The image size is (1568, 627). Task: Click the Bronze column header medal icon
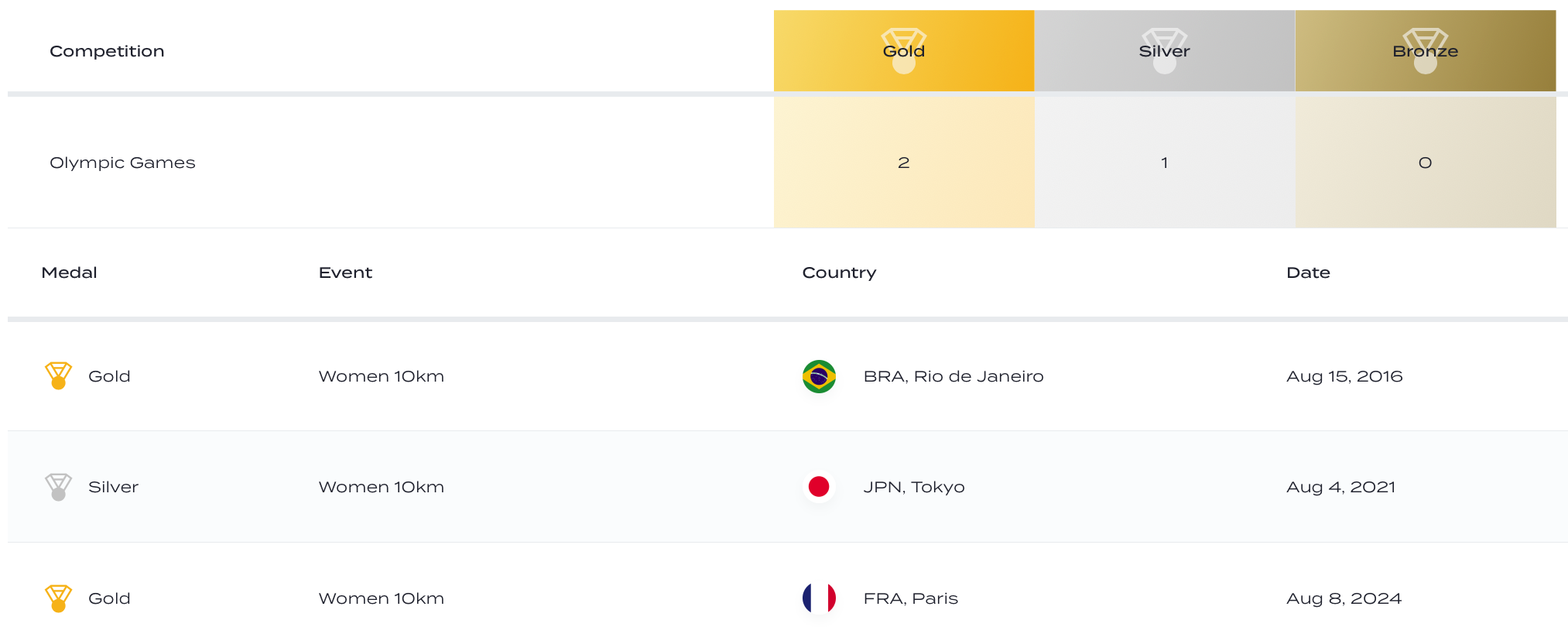coord(1425,51)
